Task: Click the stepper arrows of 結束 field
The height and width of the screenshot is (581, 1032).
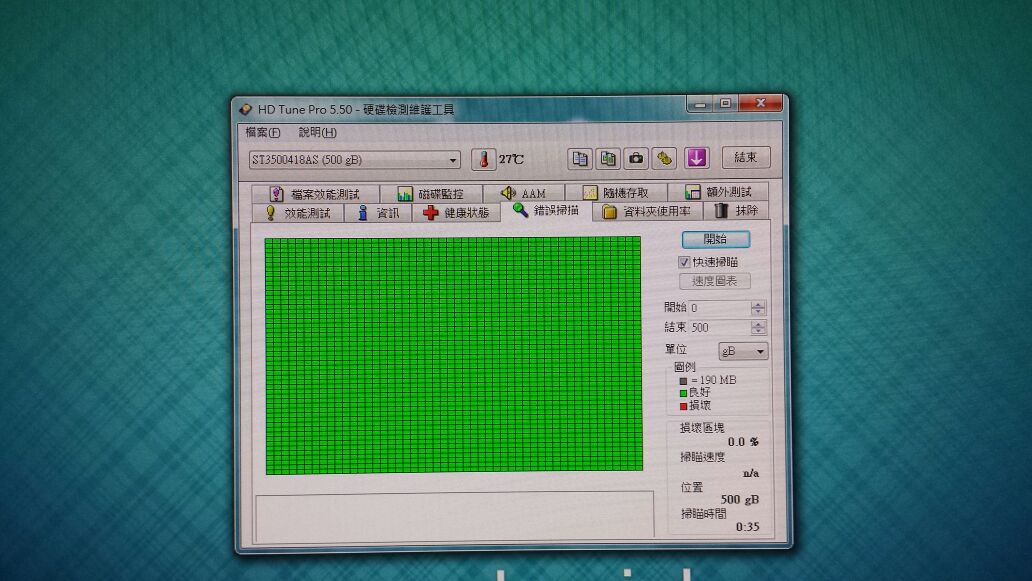Action: point(758,328)
